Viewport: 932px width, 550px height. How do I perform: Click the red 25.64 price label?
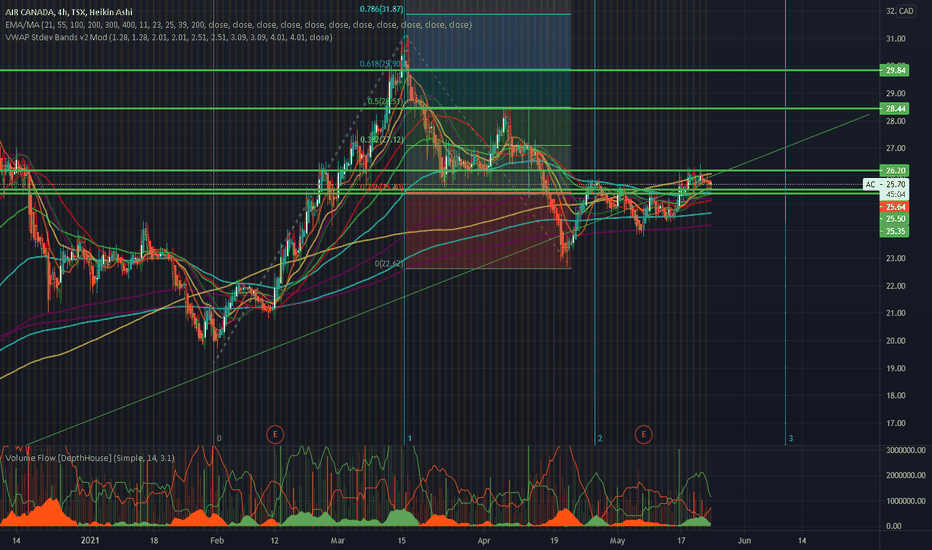click(895, 207)
